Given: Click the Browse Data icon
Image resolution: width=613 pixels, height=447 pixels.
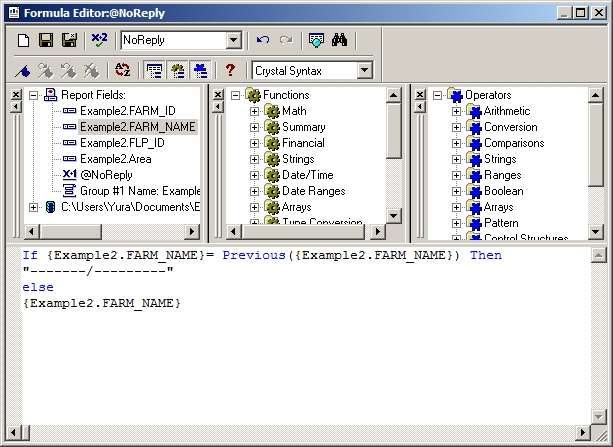Looking at the screenshot, I should point(316,40).
